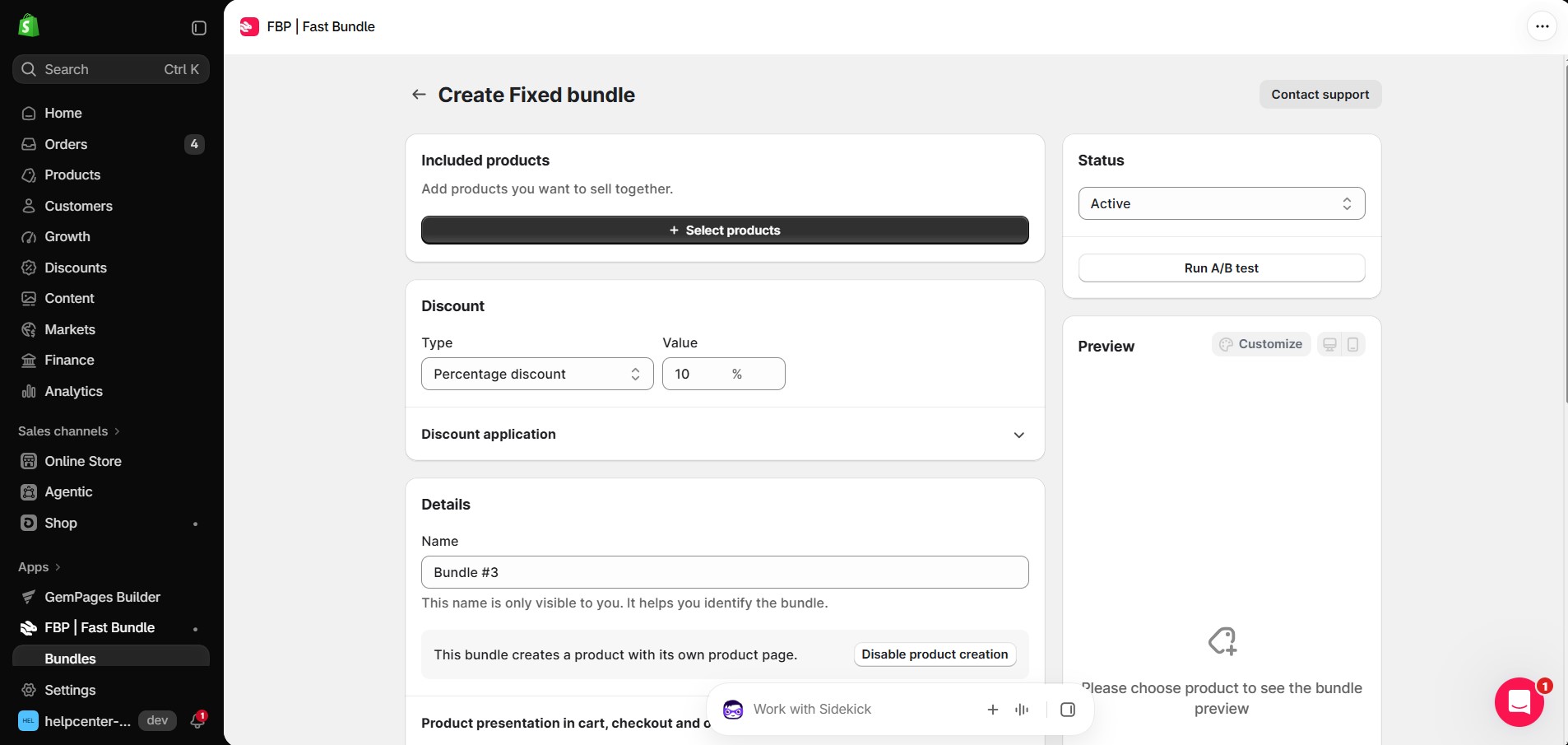
Task: Open the Online Store sales channel
Action: click(111, 461)
